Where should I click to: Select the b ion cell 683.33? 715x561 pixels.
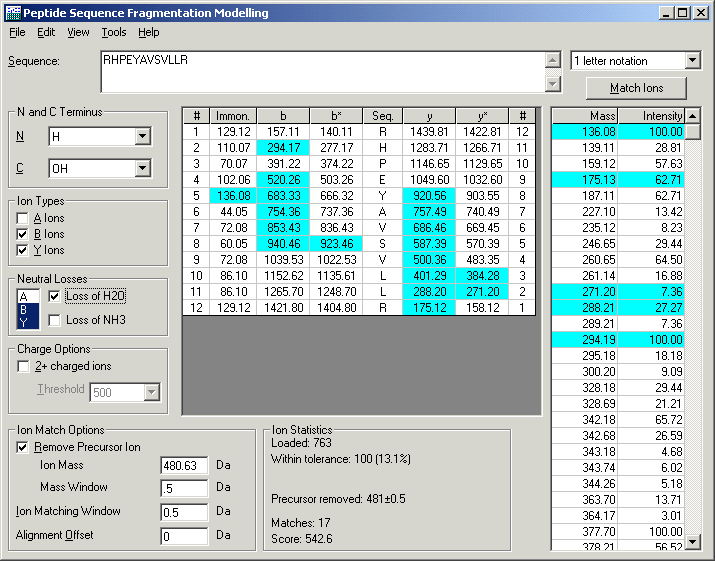point(283,196)
